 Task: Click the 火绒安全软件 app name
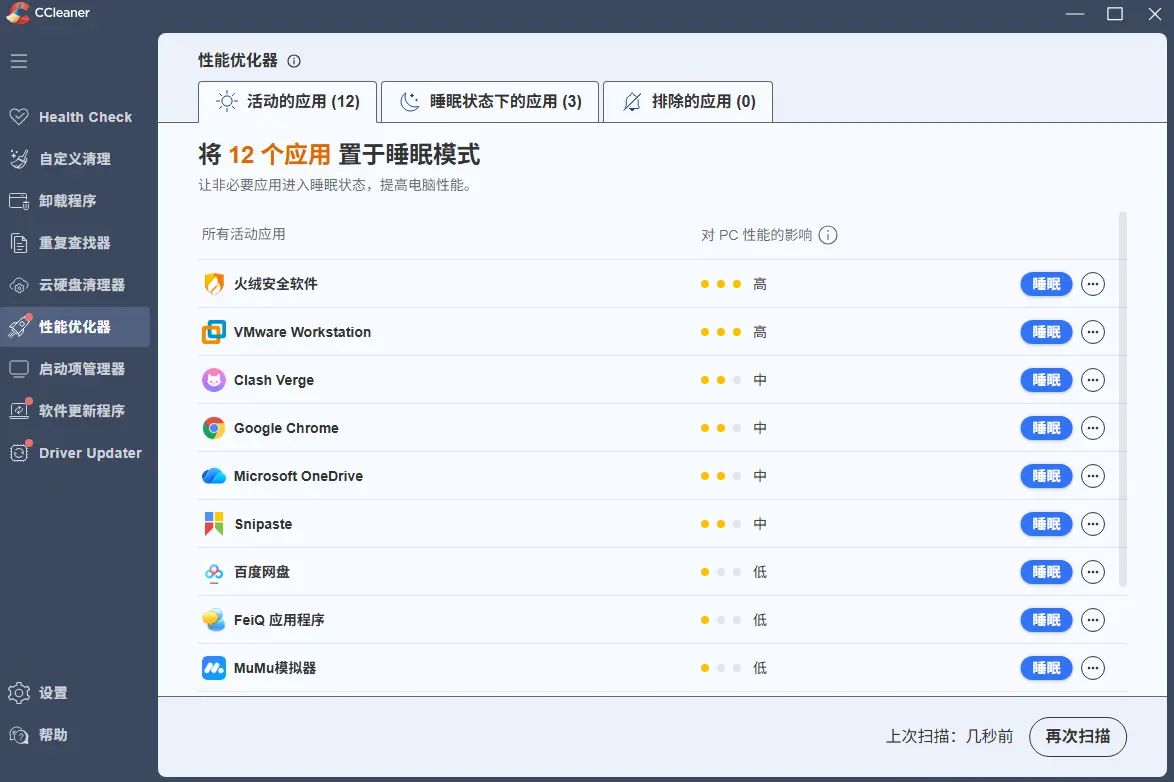[276, 284]
